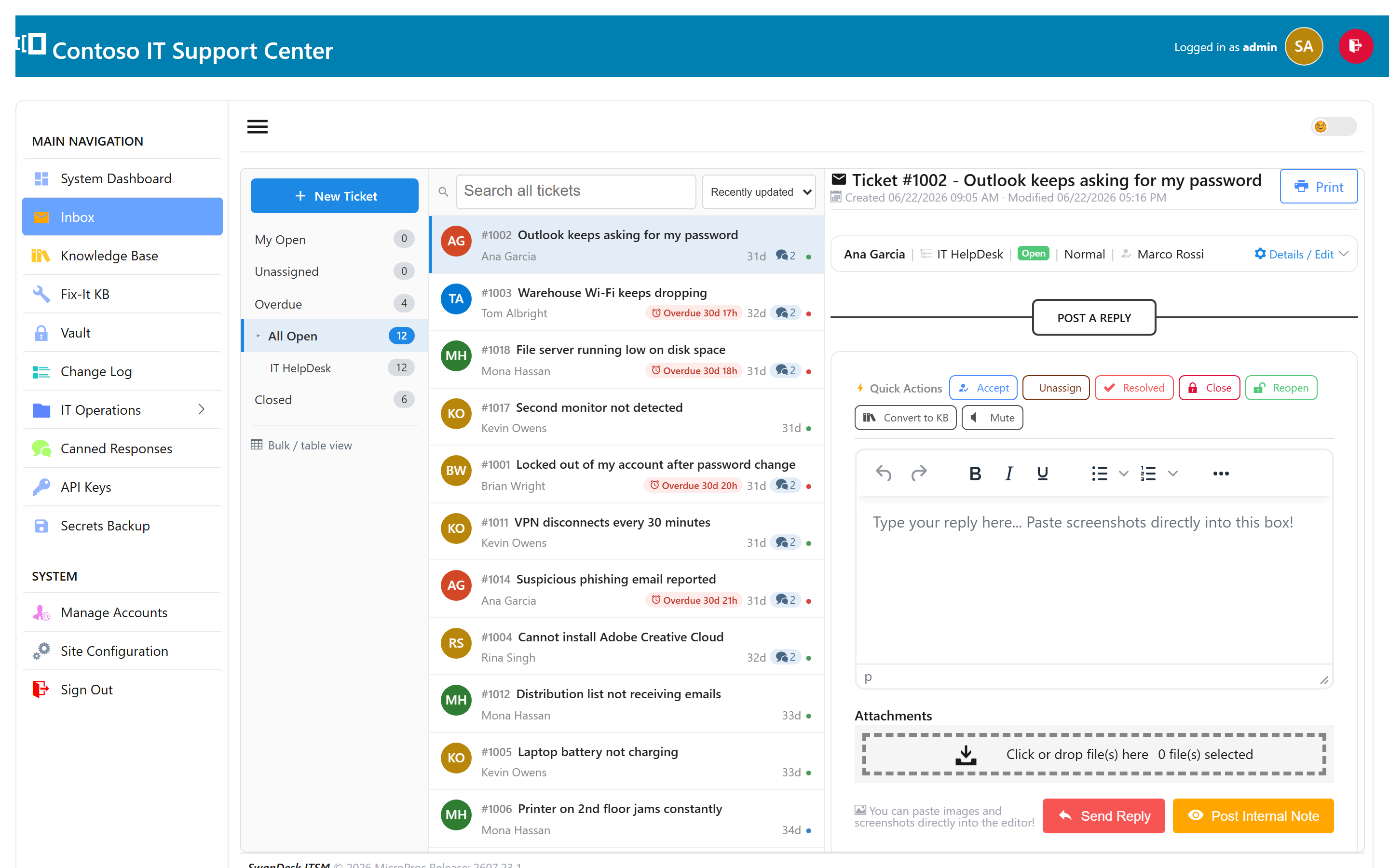Open System Dashboard in sidebar
This screenshot has height=868, width=1389.
[122, 178]
